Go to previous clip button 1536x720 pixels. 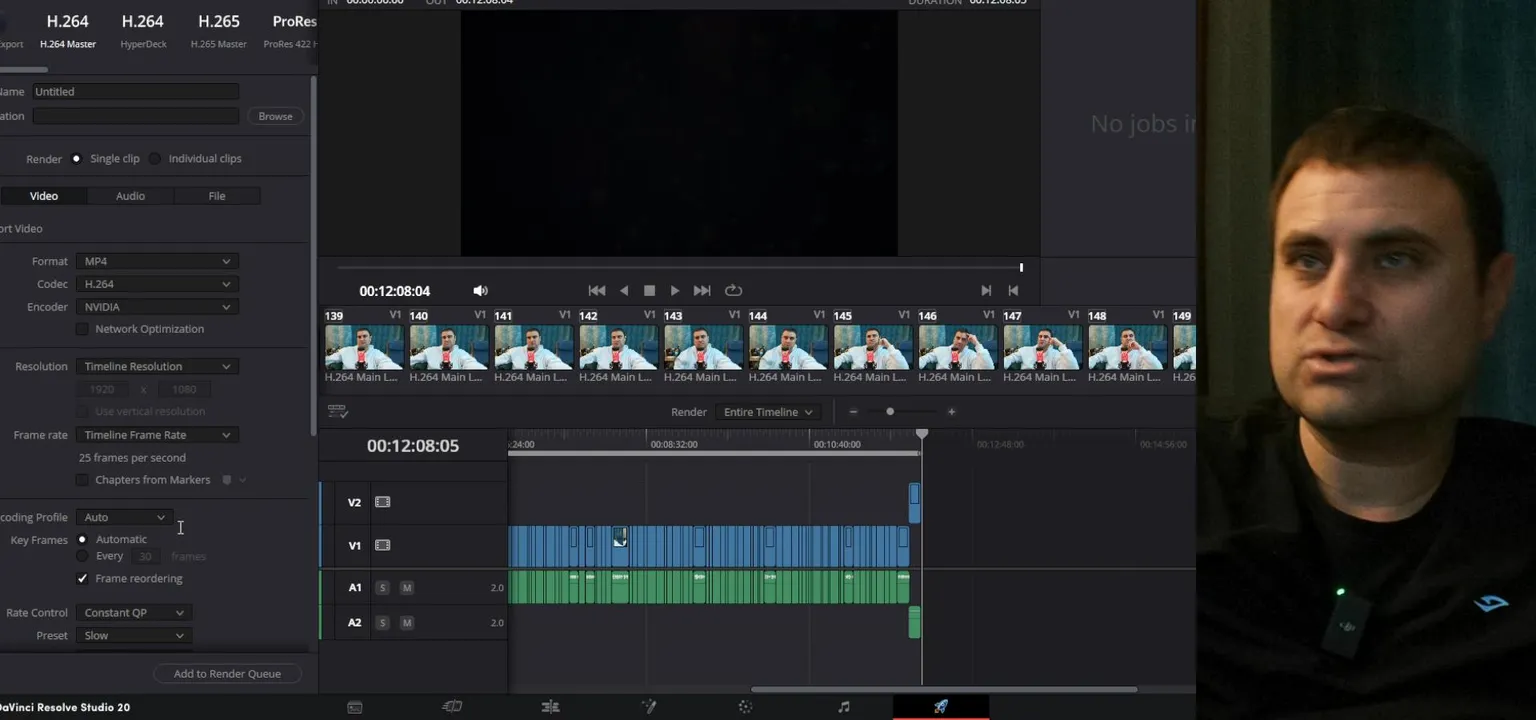click(x=1013, y=291)
